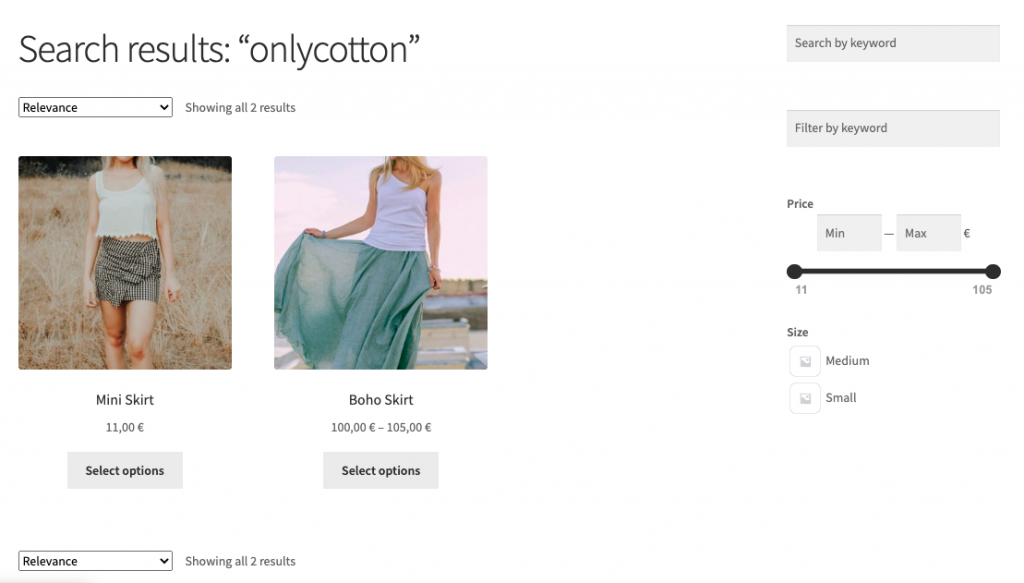Image resolution: width=1024 pixels, height=583 pixels.
Task: Grab the maximum price slider handle
Action: click(993, 271)
